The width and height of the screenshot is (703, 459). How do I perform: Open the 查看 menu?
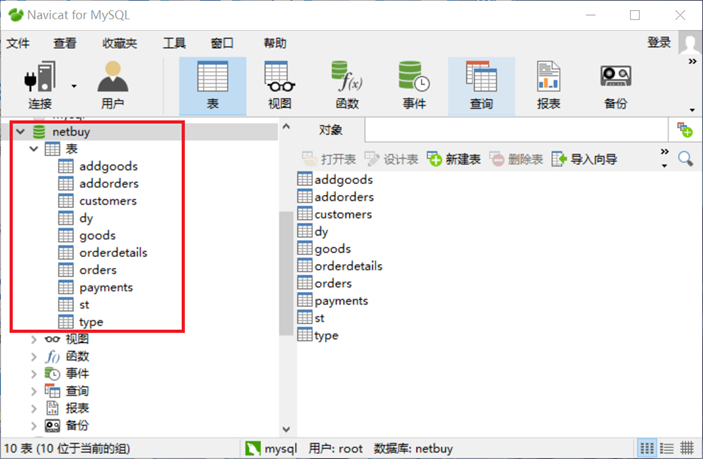tap(65, 43)
